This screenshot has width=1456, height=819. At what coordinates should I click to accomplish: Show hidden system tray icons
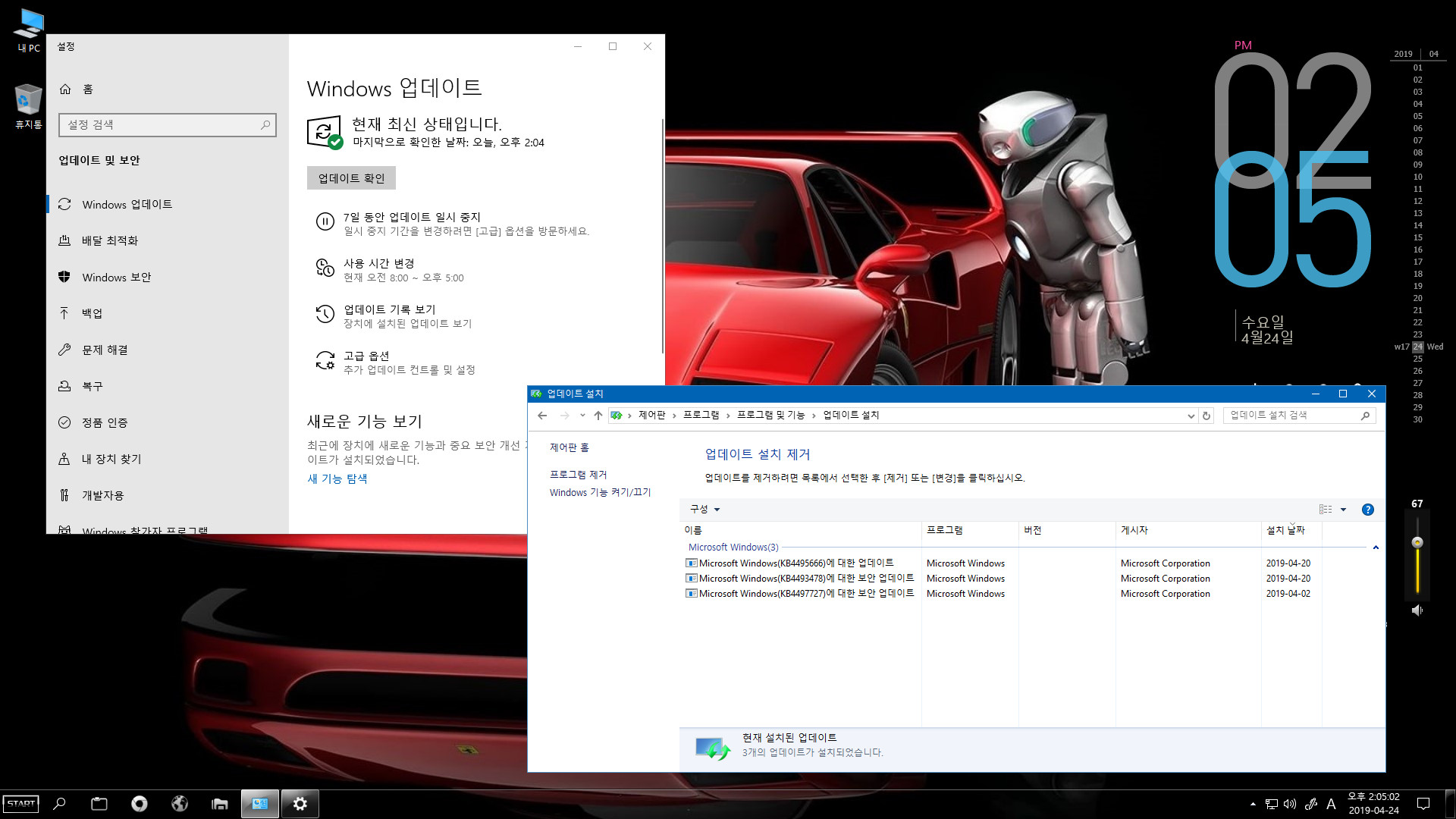[1253, 804]
